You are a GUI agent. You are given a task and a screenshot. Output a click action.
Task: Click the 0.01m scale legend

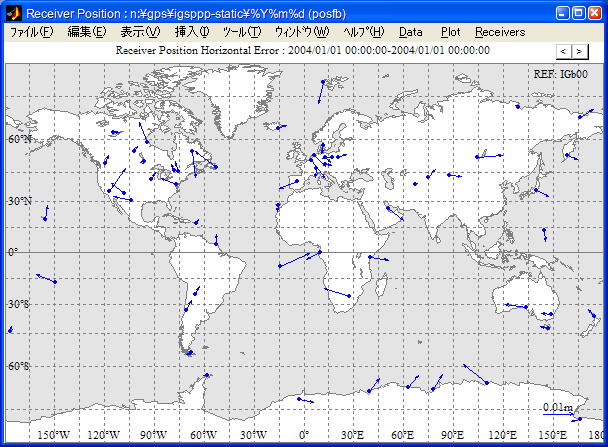coord(557,408)
